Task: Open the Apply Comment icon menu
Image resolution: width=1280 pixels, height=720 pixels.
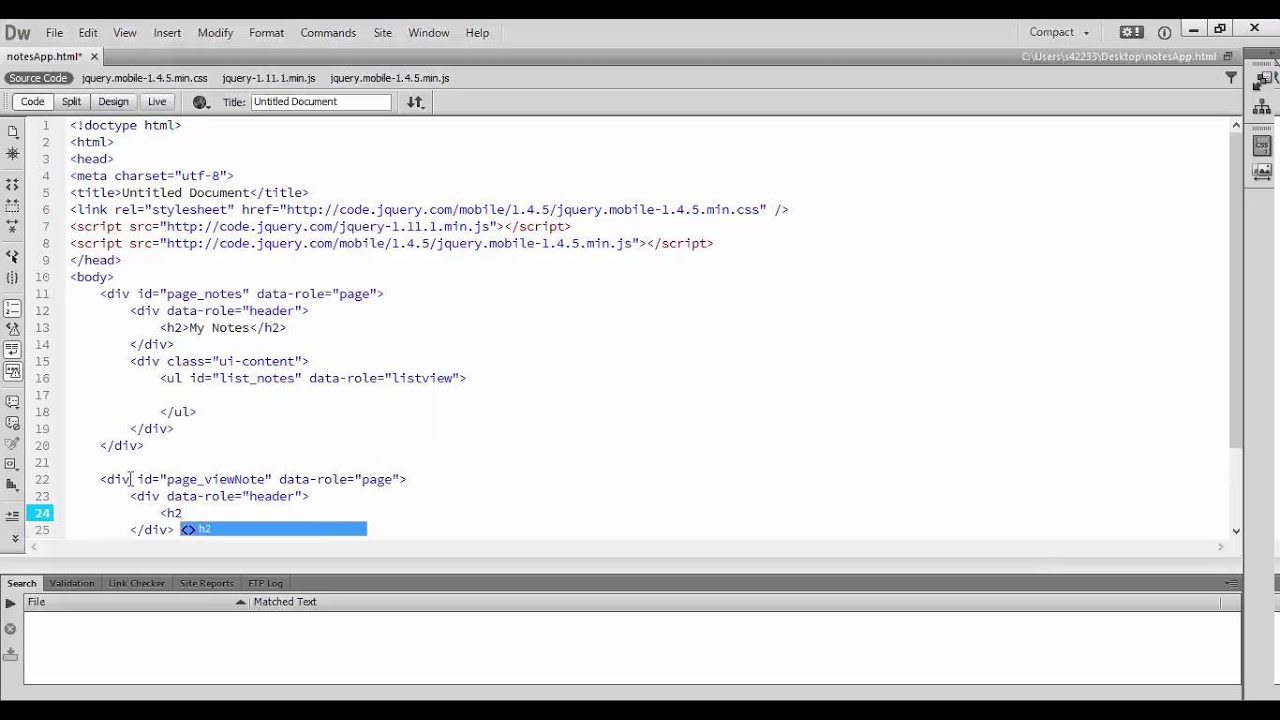Action: pos(12,402)
